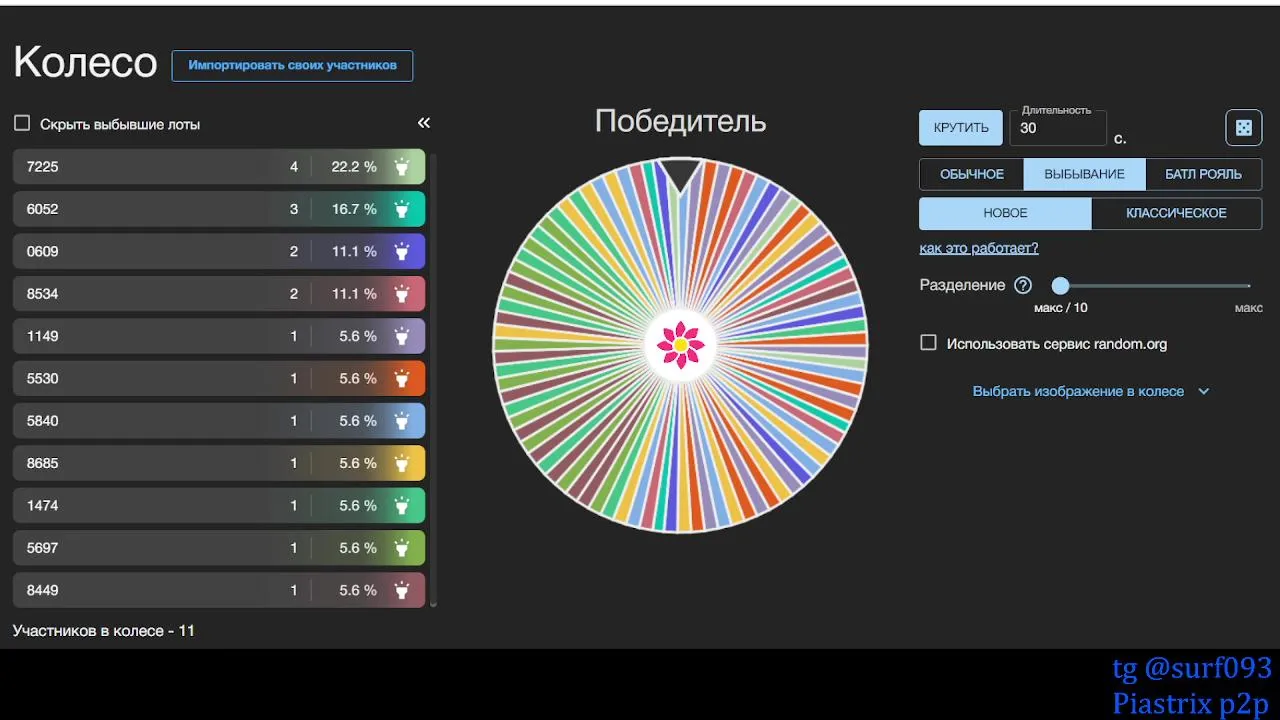Click the Разделение slider handle

(x=1060, y=285)
